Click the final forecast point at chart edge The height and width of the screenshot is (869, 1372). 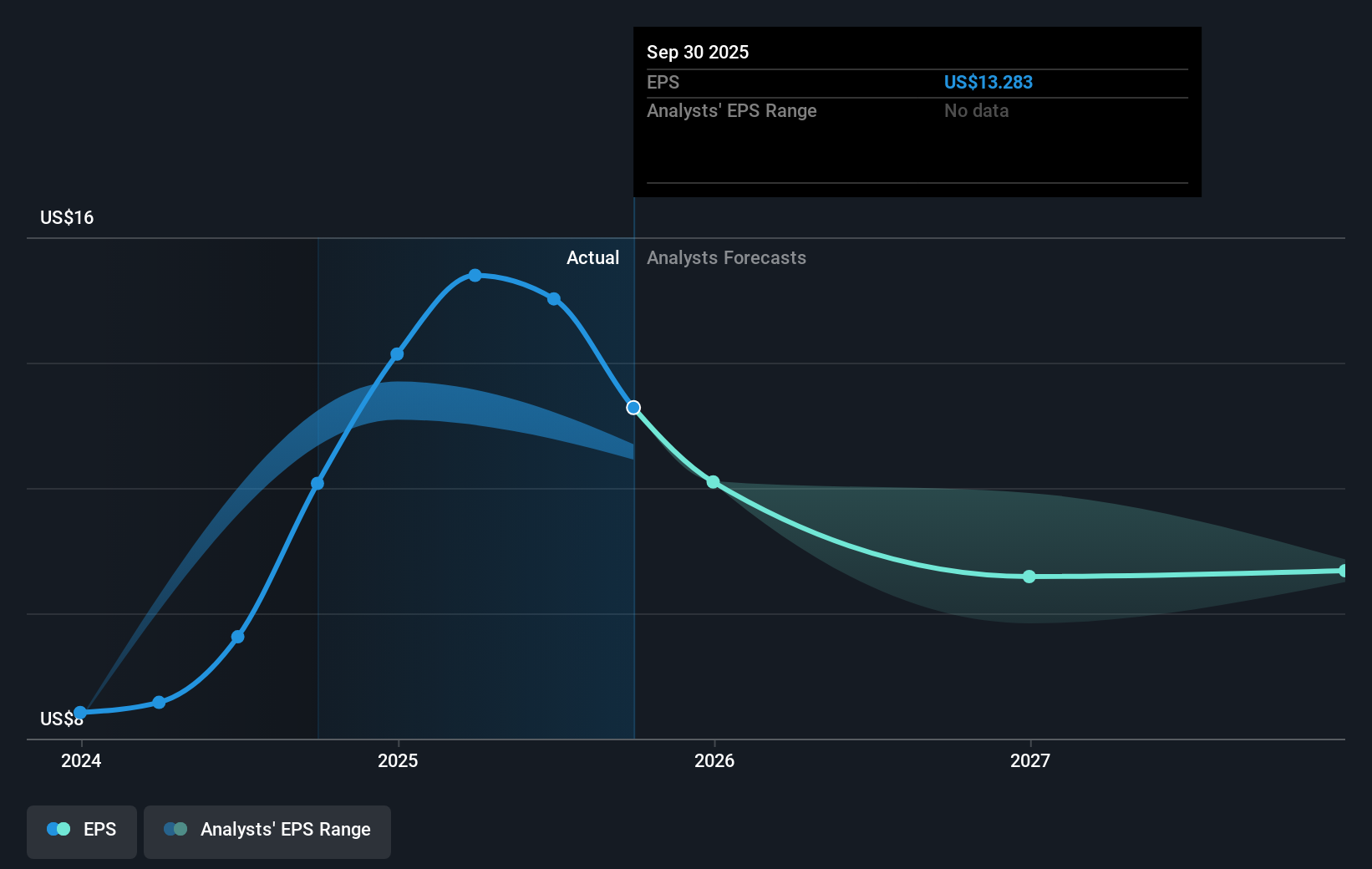1344,570
